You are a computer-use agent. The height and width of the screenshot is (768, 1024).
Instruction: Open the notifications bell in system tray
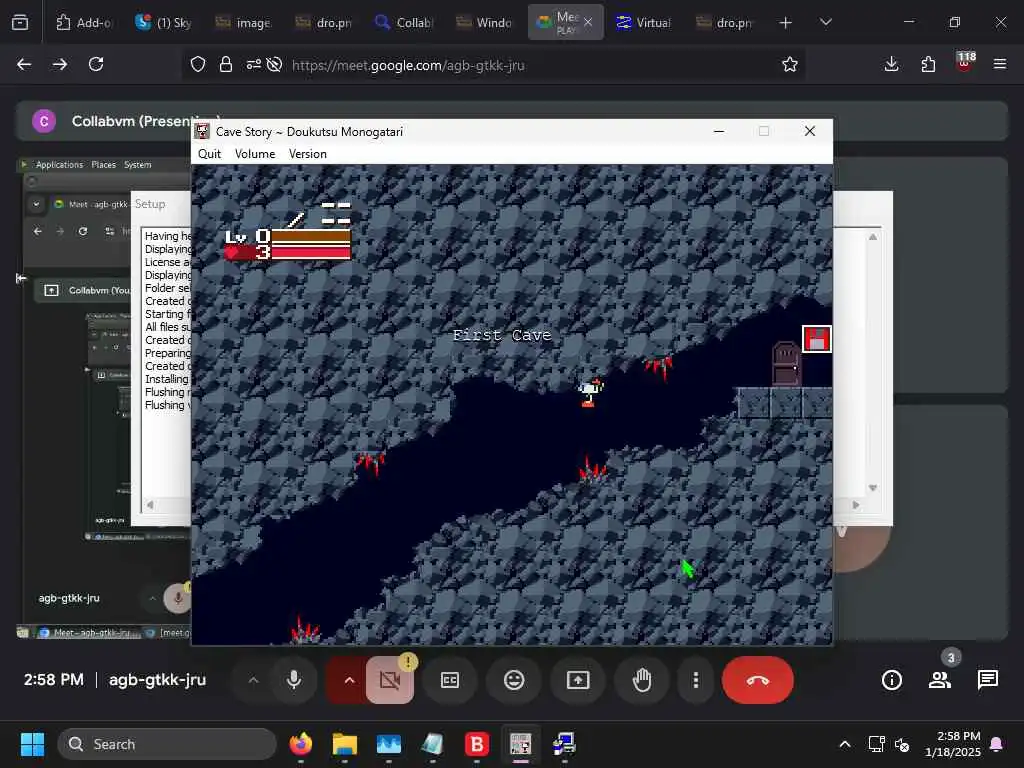pyautogui.click(x=997, y=744)
